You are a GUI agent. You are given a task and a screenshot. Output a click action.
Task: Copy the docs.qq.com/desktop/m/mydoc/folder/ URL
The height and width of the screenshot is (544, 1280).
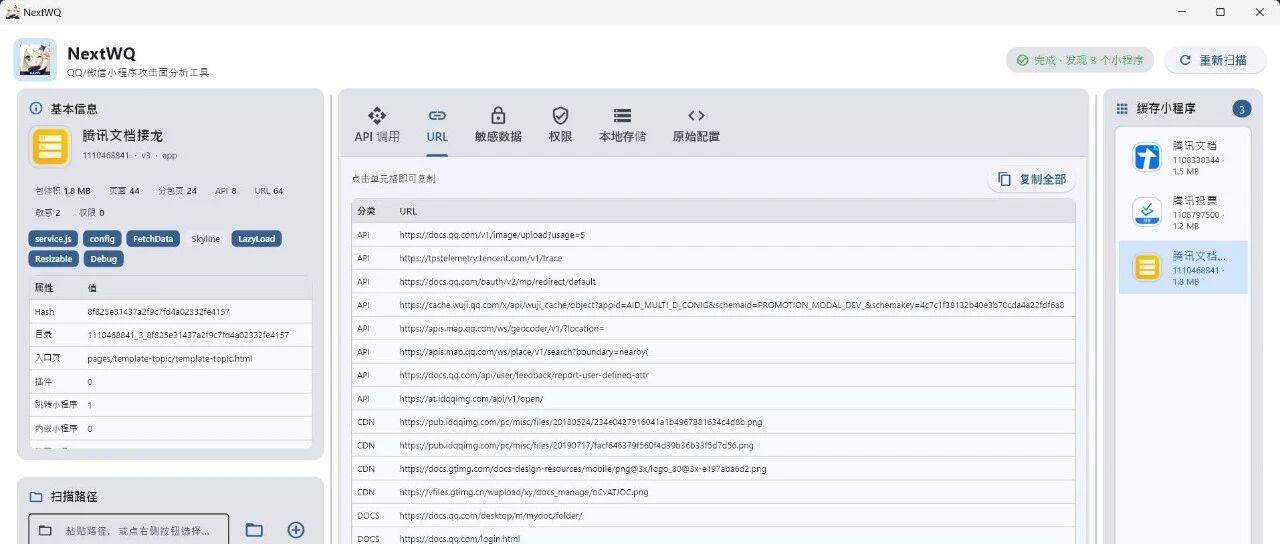490,515
